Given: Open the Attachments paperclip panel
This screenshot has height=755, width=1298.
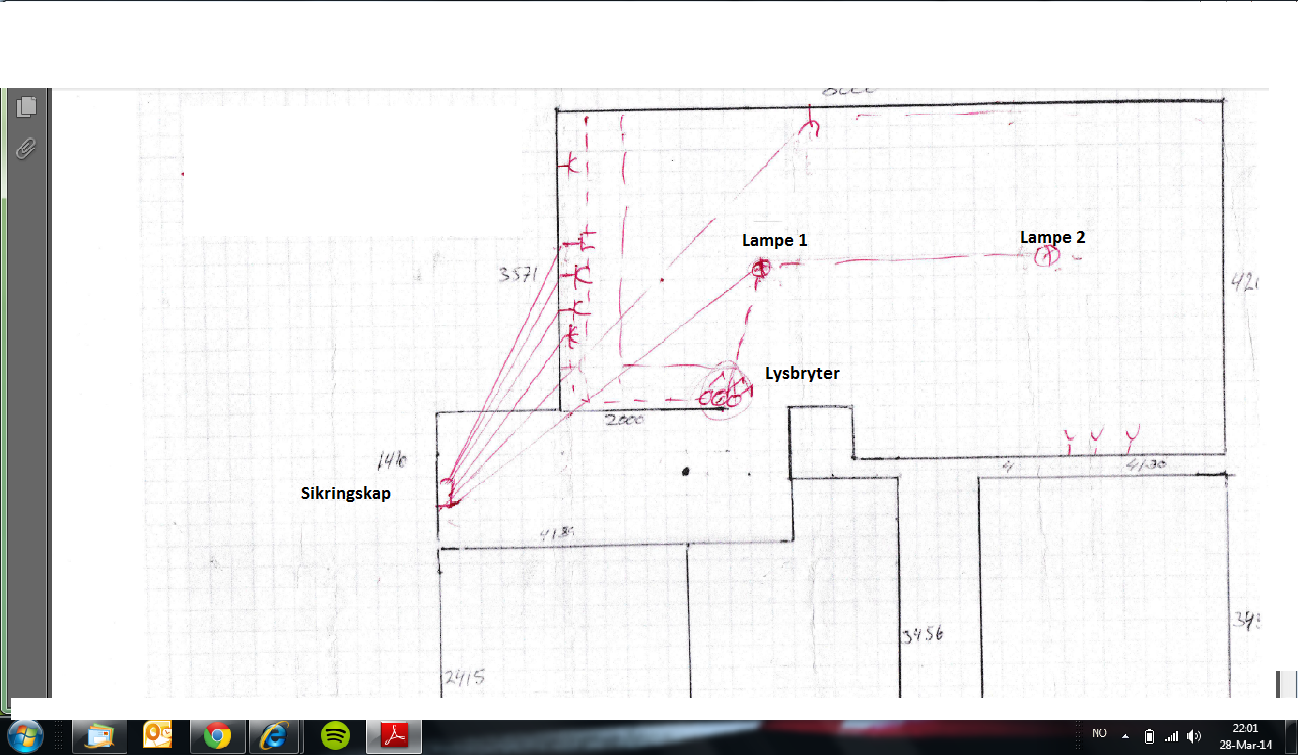Looking at the screenshot, I should [x=27, y=149].
